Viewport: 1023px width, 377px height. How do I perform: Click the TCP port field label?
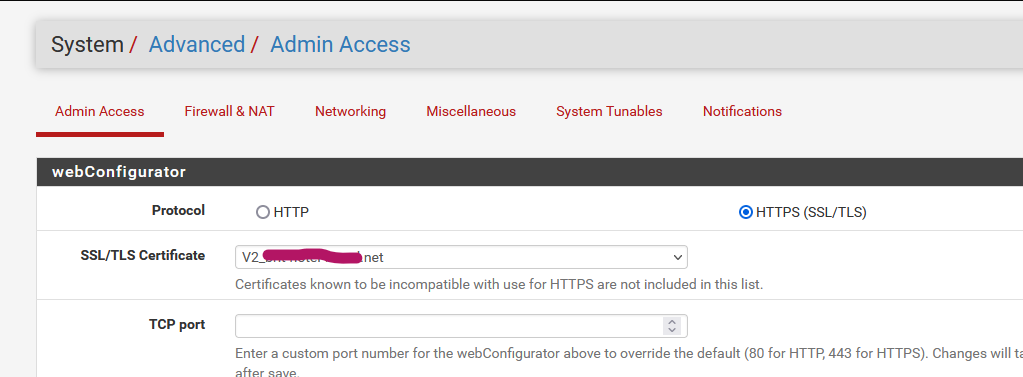tap(177, 324)
